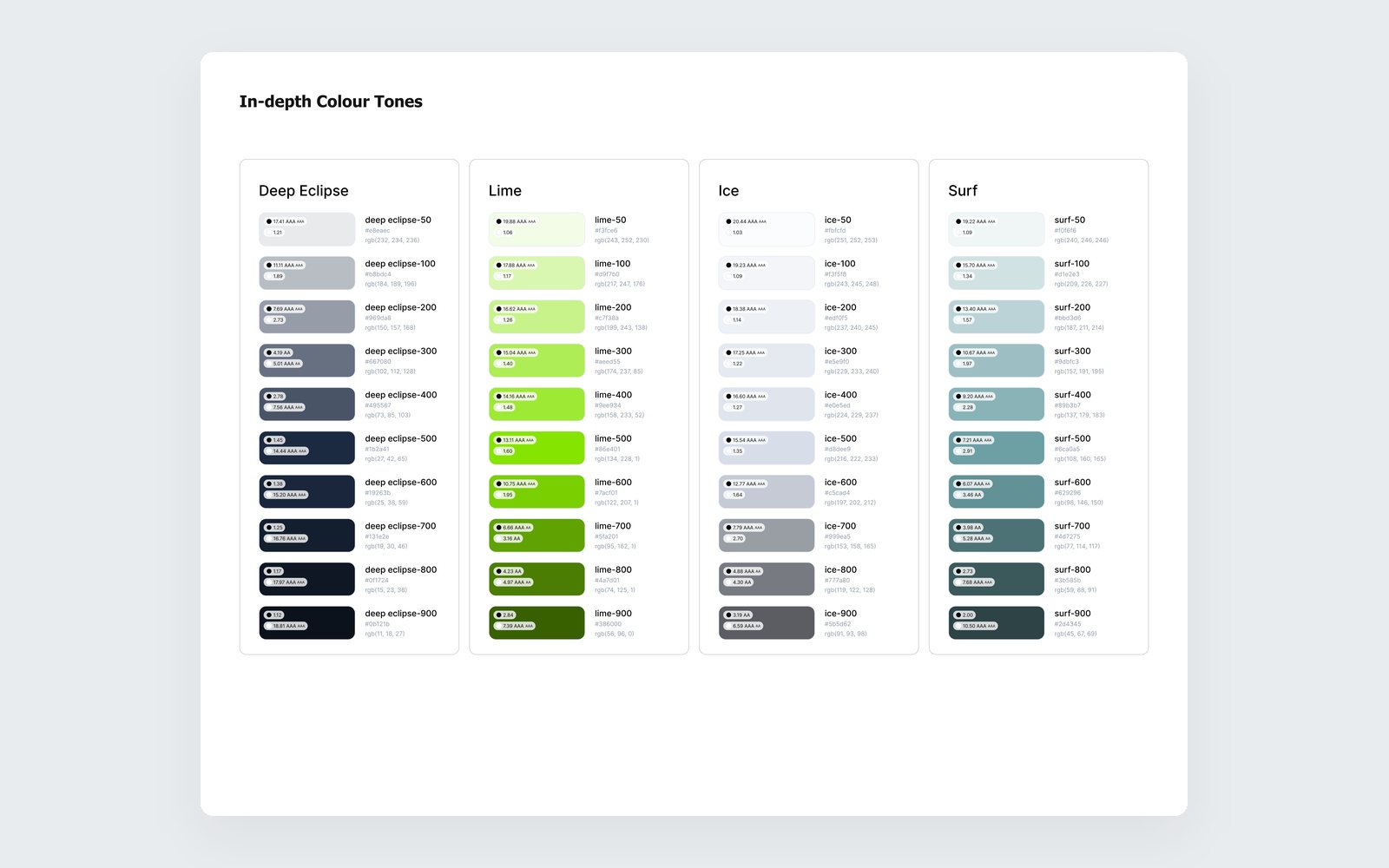This screenshot has width=1389, height=868.
Task: Click the 'surf-200' label
Action: (x=1072, y=307)
